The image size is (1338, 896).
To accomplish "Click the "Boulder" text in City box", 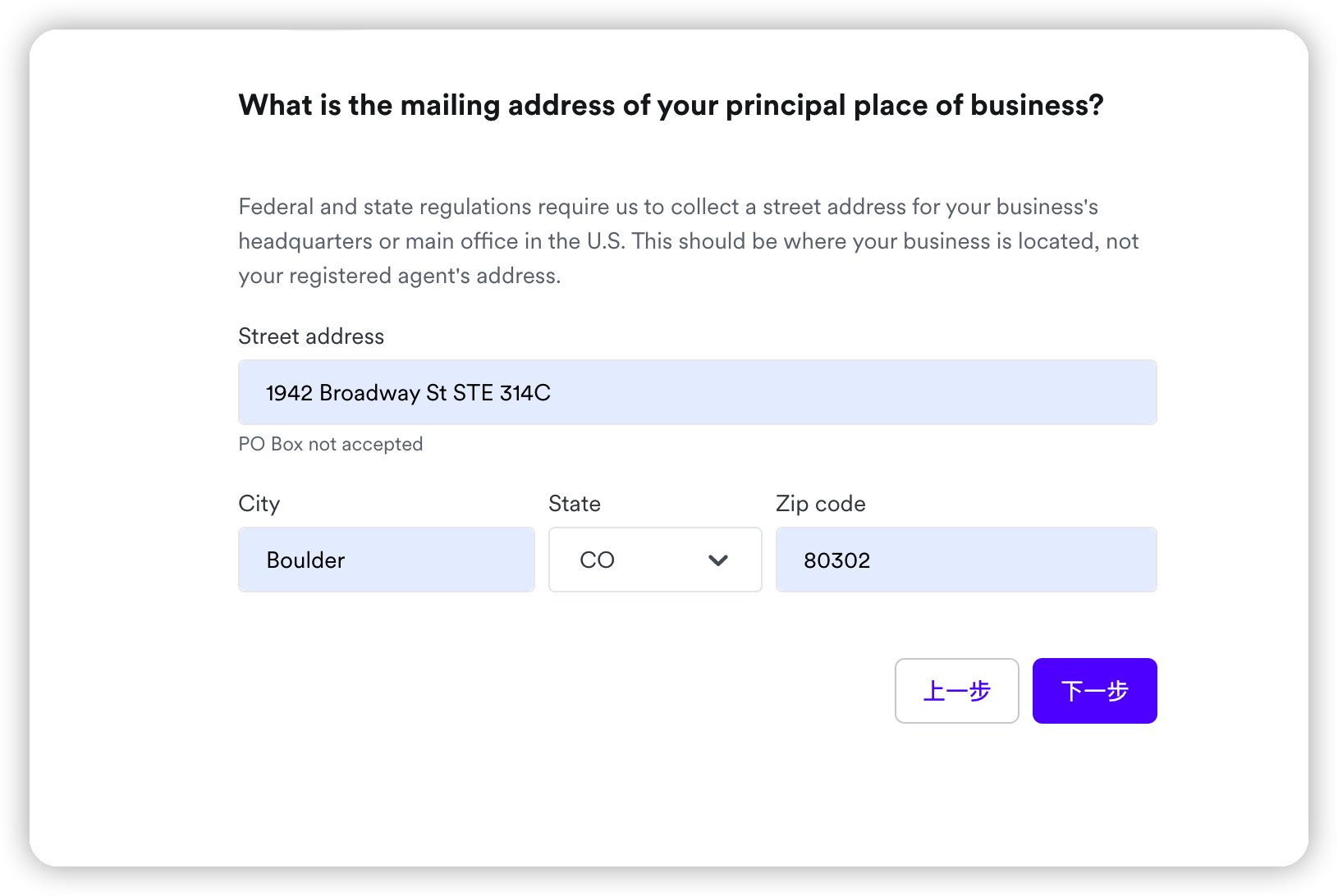I will [305, 560].
